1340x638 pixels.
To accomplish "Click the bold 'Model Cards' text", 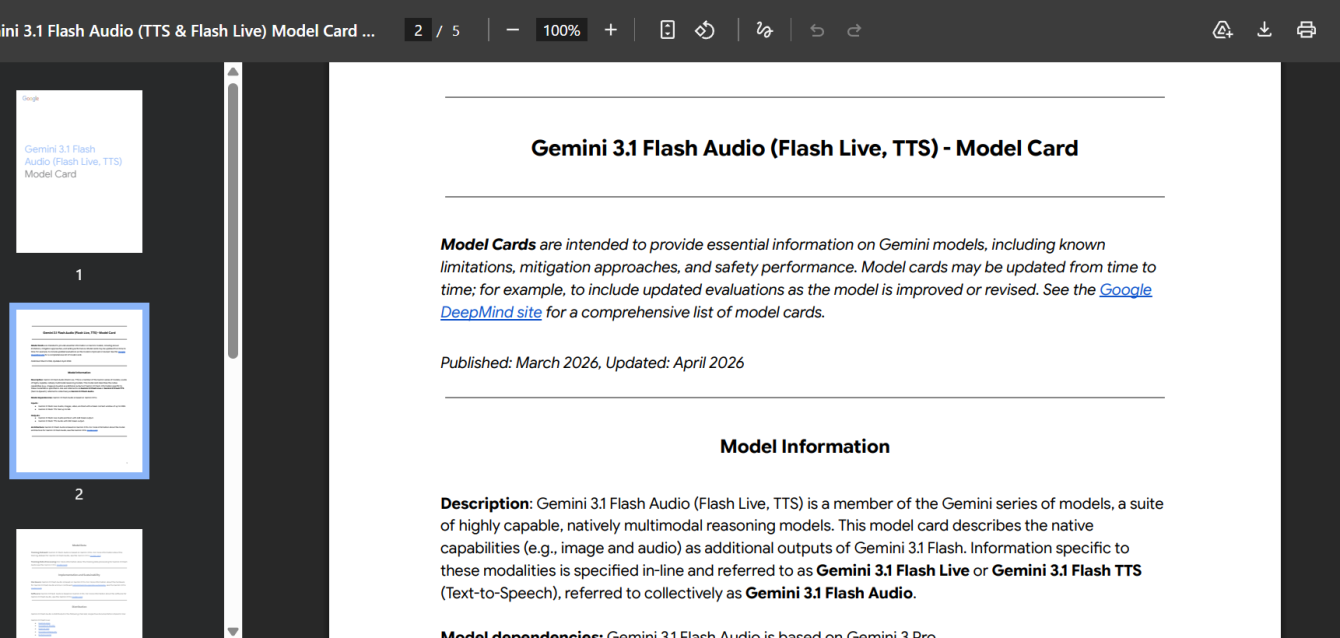I will tap(488, 244).
